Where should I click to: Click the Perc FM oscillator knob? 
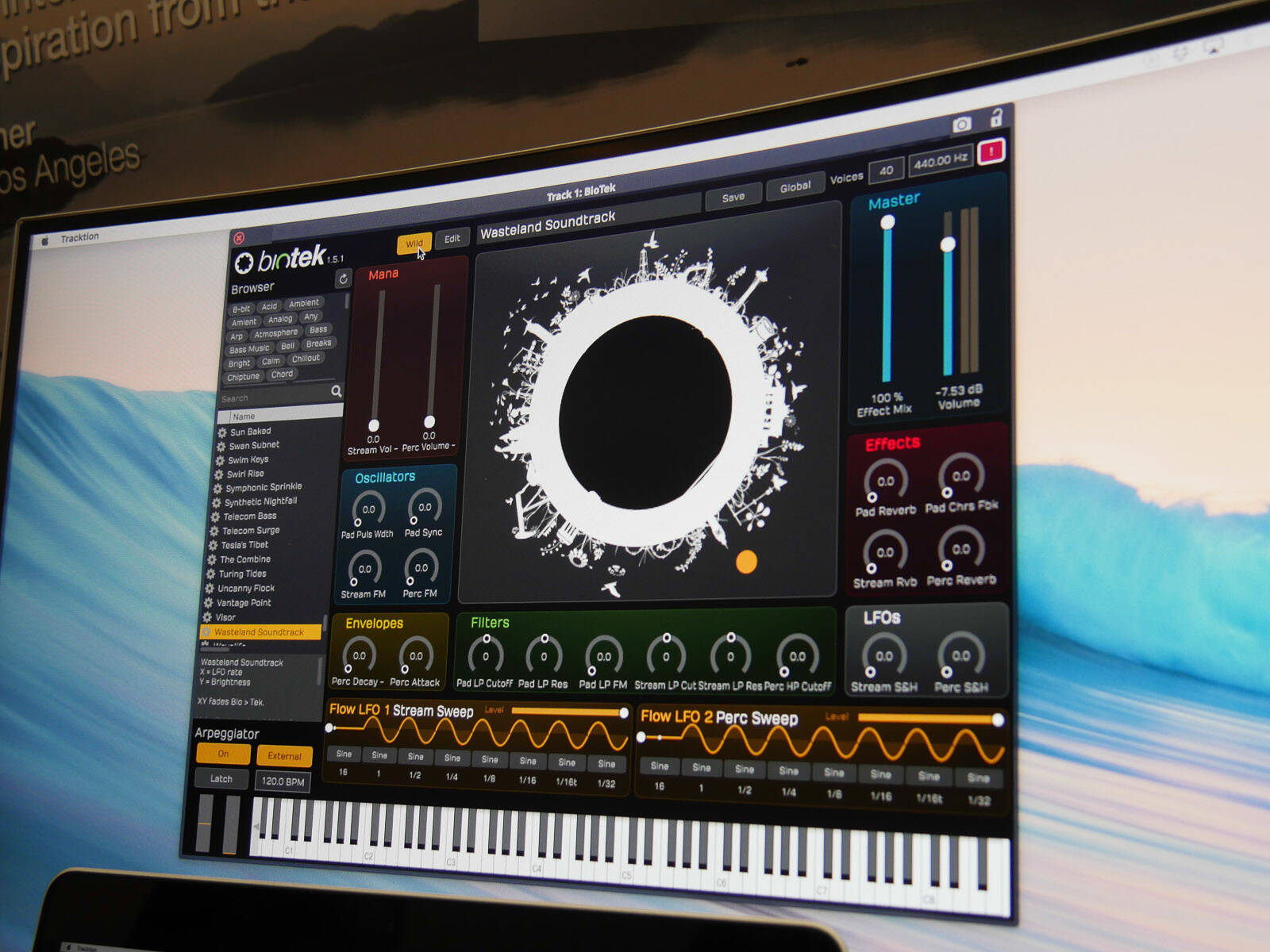(421, 567)
